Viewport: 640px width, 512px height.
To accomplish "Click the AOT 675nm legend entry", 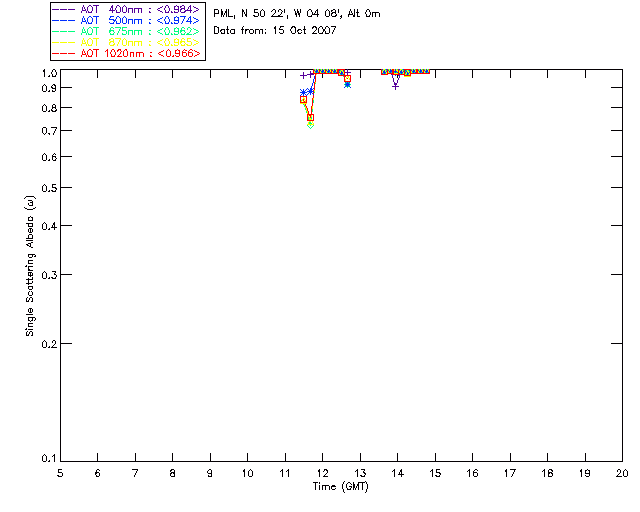I will [126, 31].
